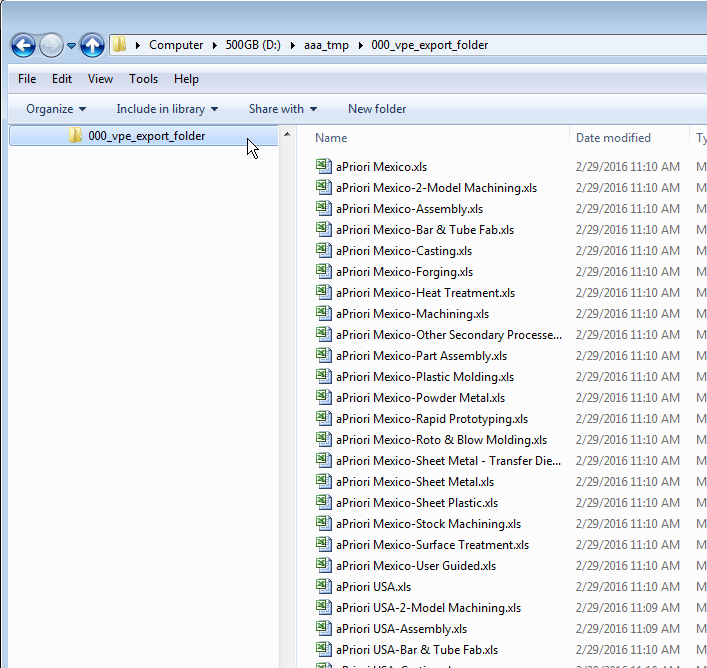This screenshot has width=707, height=668.
Task: Click the Excel icon of aPriori Mexico-2-Model Machining.xls
Action: 323,187
